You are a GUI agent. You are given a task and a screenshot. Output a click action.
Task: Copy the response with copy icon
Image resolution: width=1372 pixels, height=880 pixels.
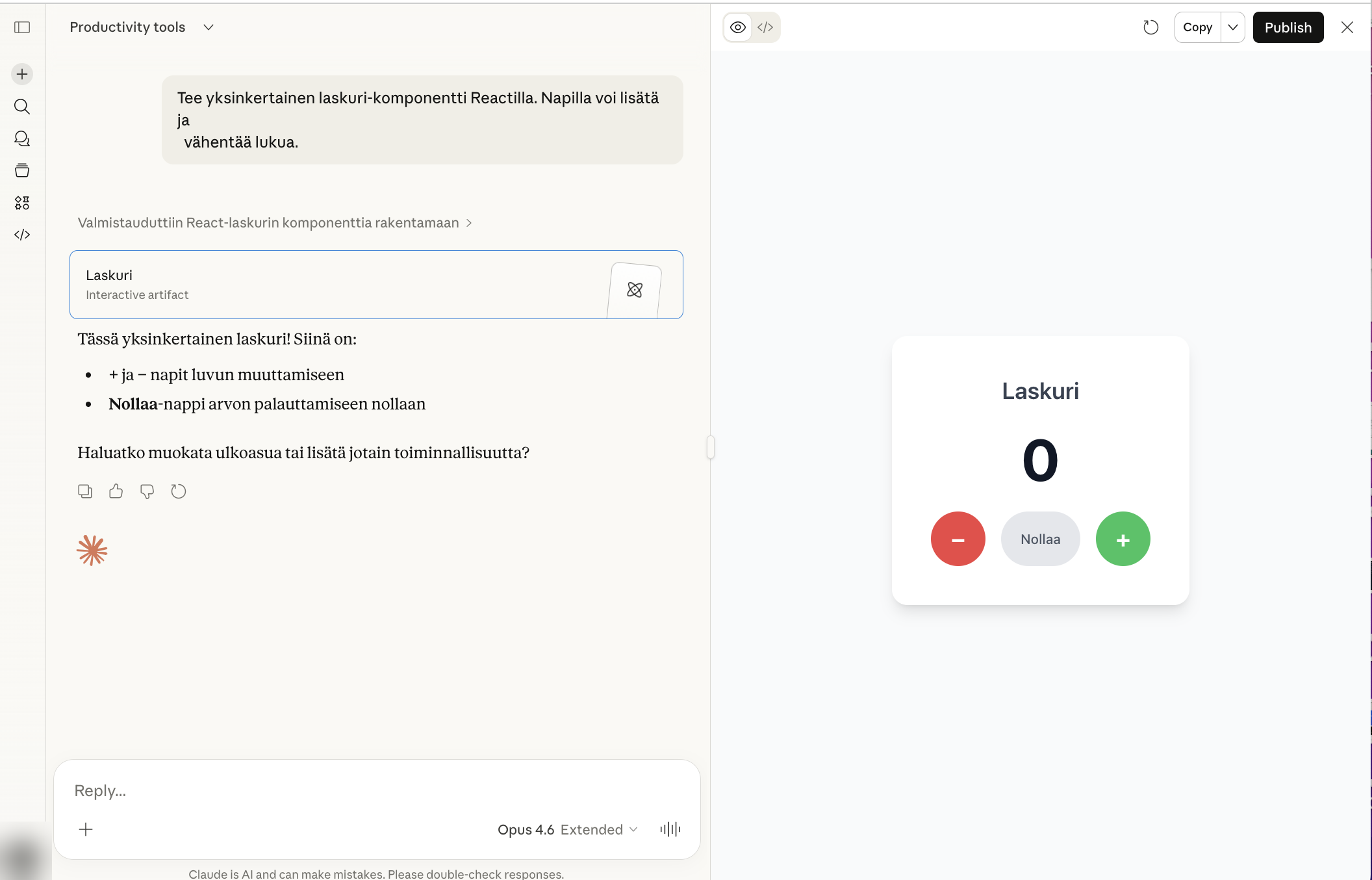tap(85, 491)
